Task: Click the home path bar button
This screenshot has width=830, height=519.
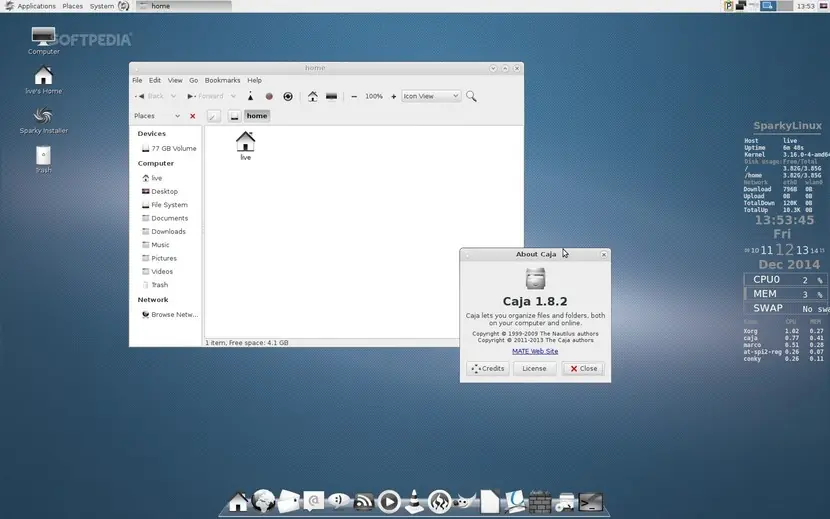Action: (257, 116)
